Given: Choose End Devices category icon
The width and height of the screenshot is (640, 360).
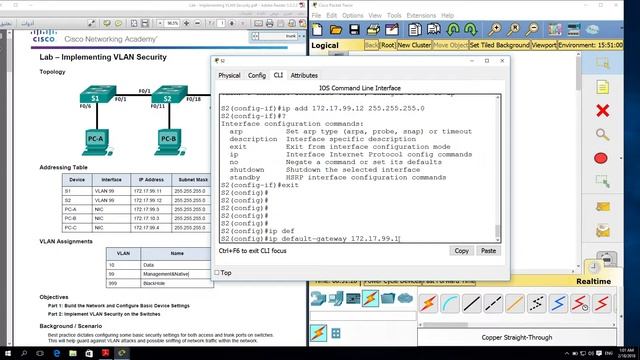Looking at the screenshot, I should click(x=336, y=299).
